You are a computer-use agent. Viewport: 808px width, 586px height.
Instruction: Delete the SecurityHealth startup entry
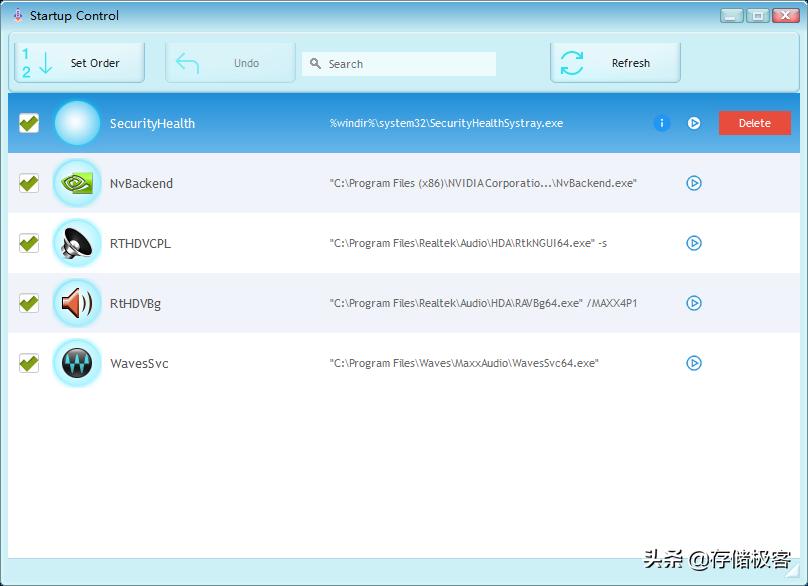click(x=754, y=123)
